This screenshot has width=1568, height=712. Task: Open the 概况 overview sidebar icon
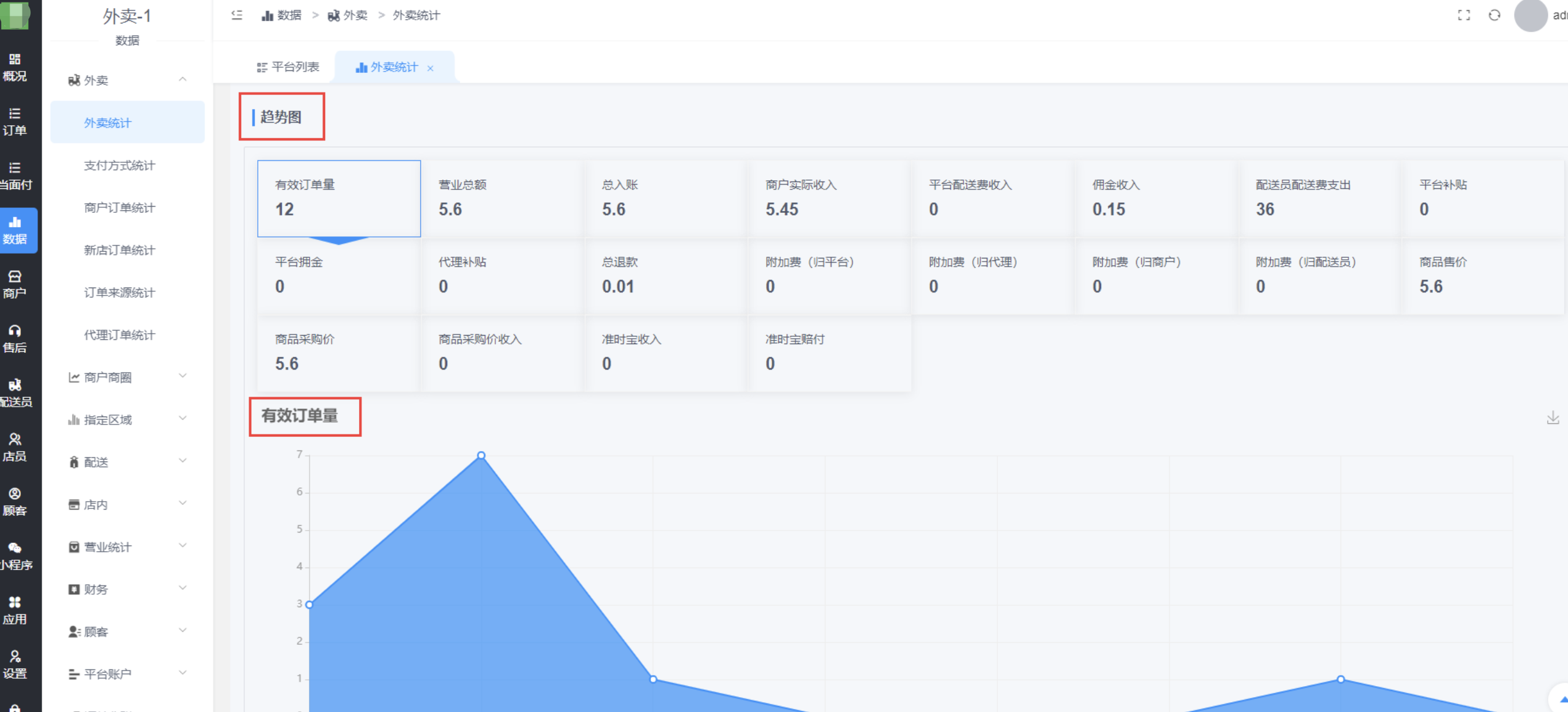pyautogui.click(x=15, y=67)
